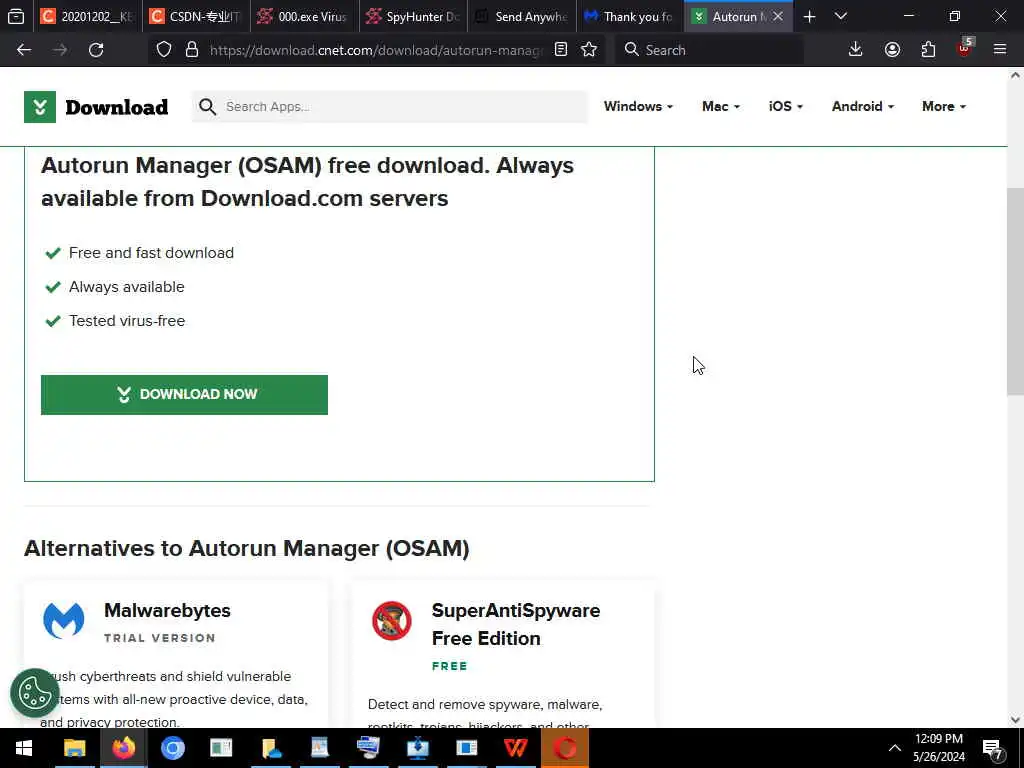Open the Windows Start menu
Screen dimensions: 1024x768
click(24, 748)
